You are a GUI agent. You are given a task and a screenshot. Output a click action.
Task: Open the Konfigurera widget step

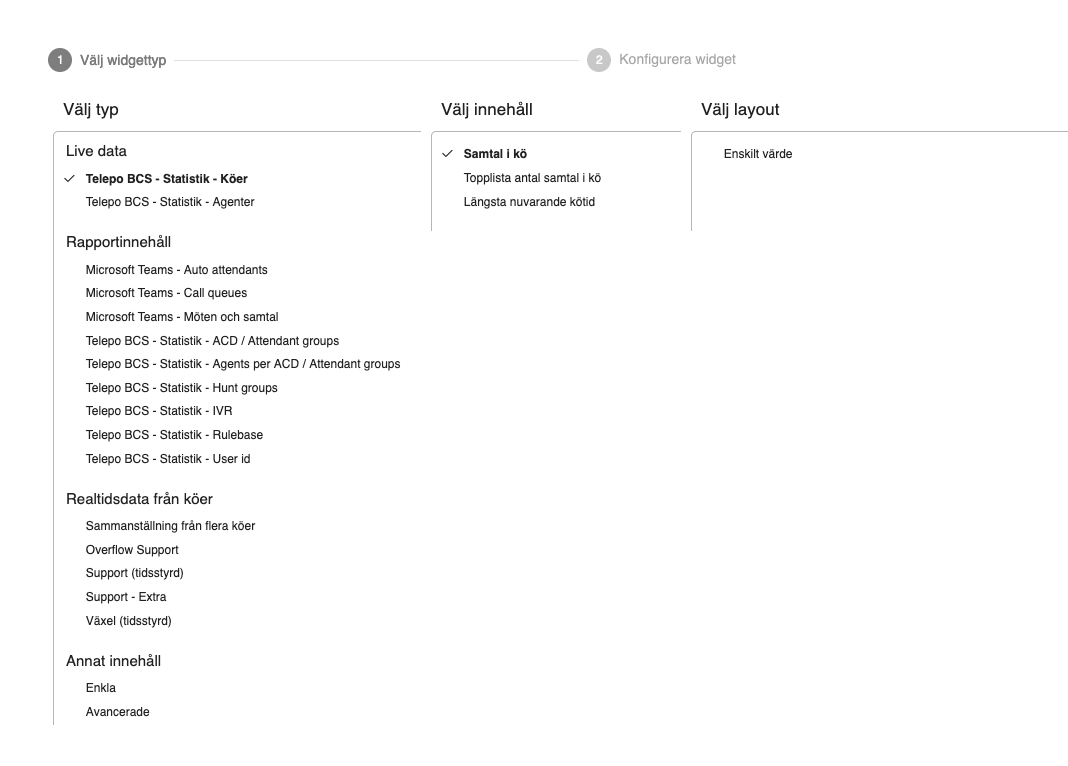pyautogui.click(x=677, y=60)
